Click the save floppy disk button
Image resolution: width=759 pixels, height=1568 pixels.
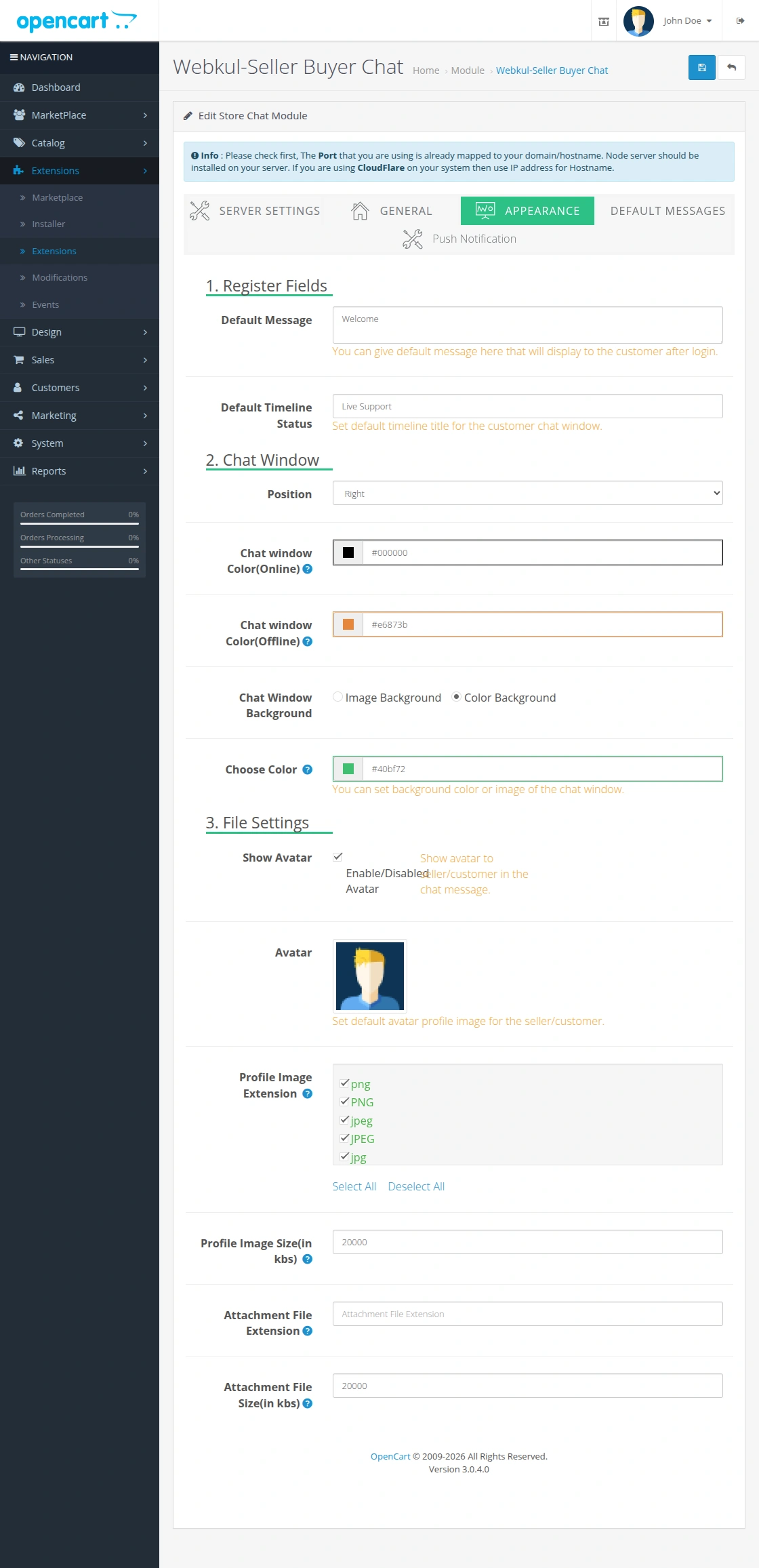[x=701, y=68]
